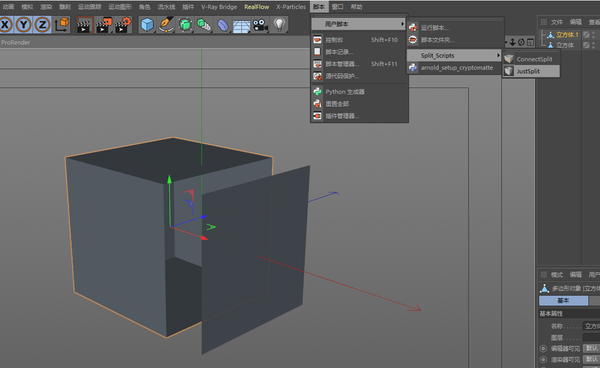This screenshot has height=368, width=600.
Task: Choose 运行脚本 run script entry
Action: click(x=455, y=28)
